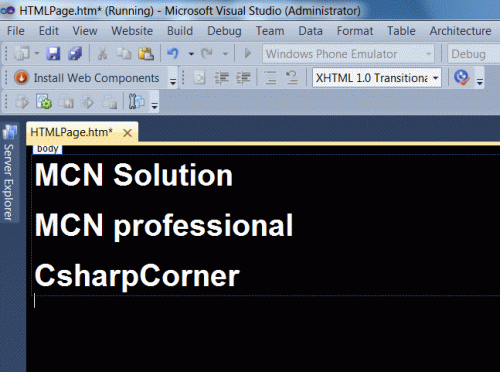Click the Comment Out Lines icon

click(x=270, y=78)
